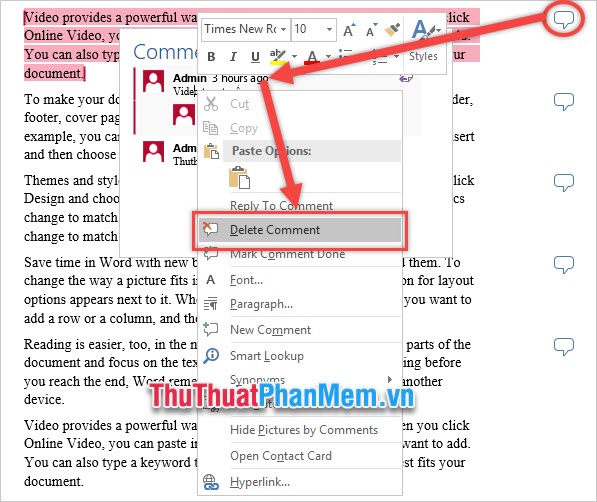Expand the numbering list dropdown arrow
Viewport: 597px width, 502px height.
click(397, 56)
